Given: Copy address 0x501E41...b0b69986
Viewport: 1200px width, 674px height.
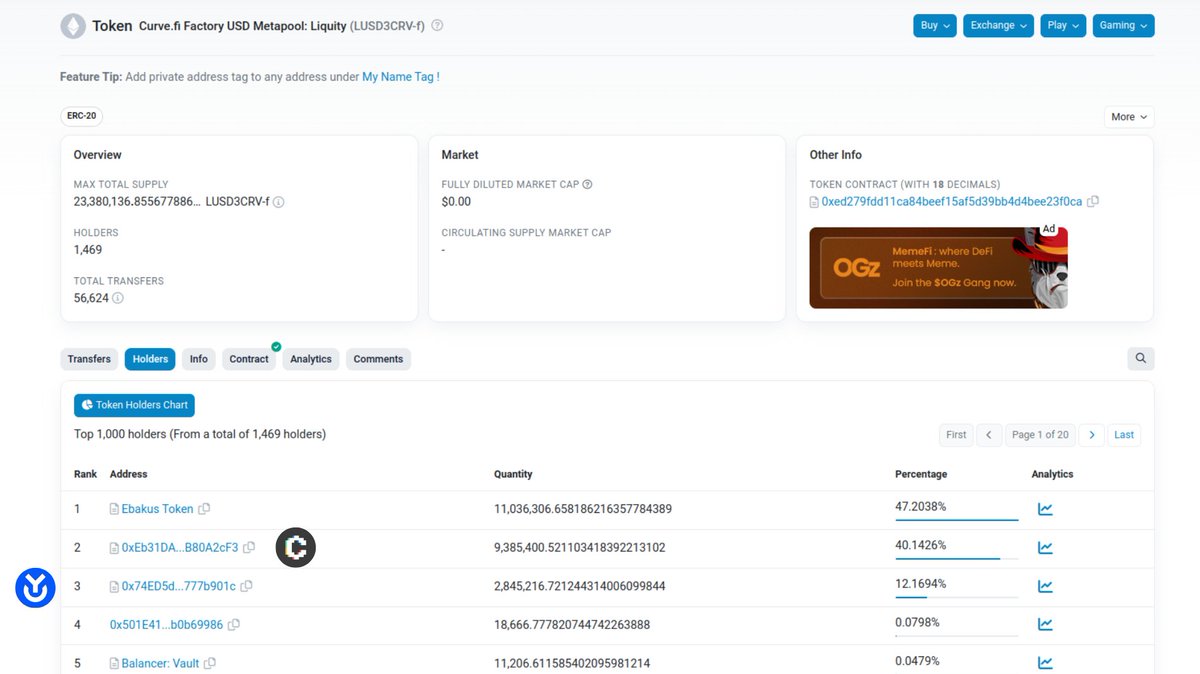Looking at the screenshot, I should pyautogui.click(x=233, y=625).
